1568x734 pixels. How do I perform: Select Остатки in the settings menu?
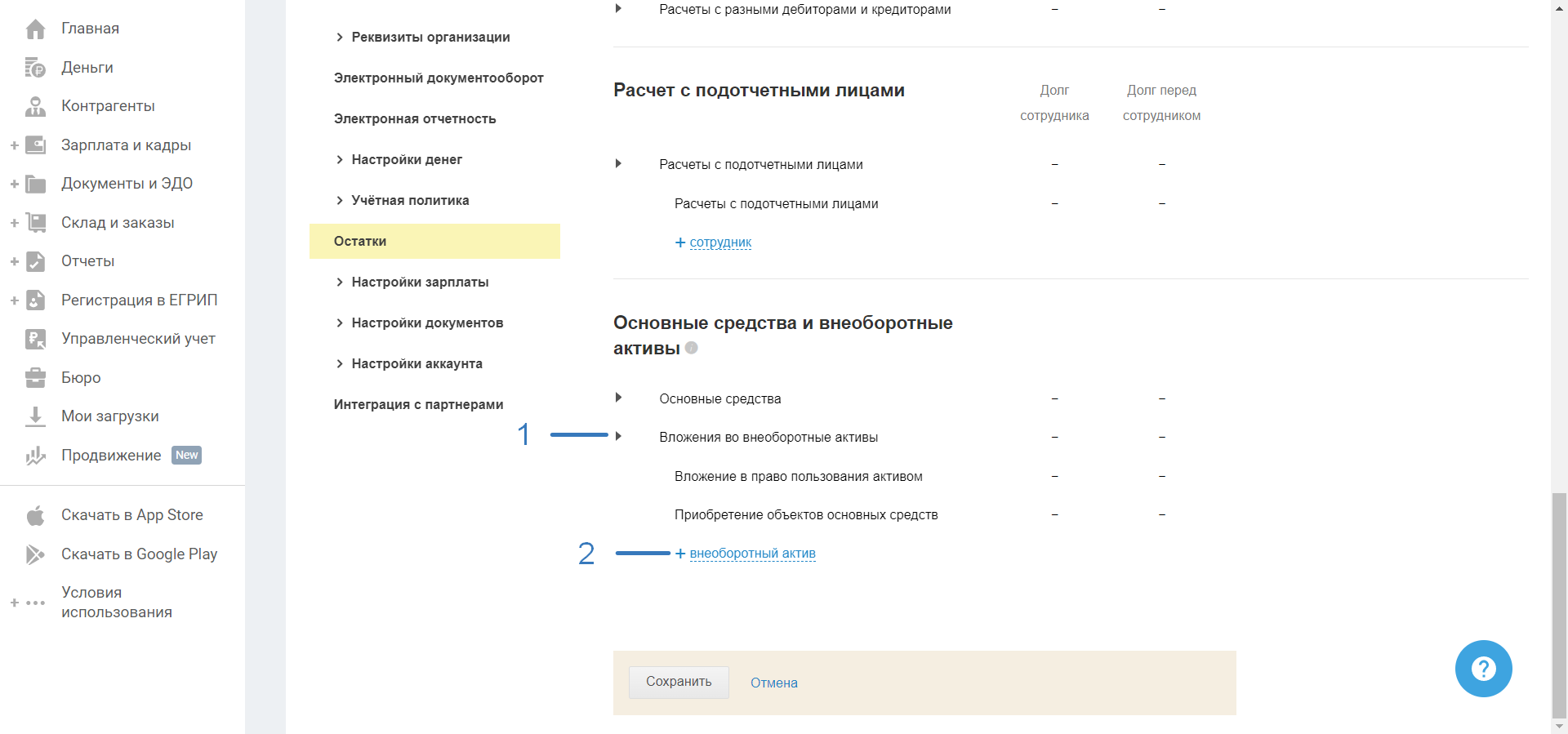pos(360,241)
